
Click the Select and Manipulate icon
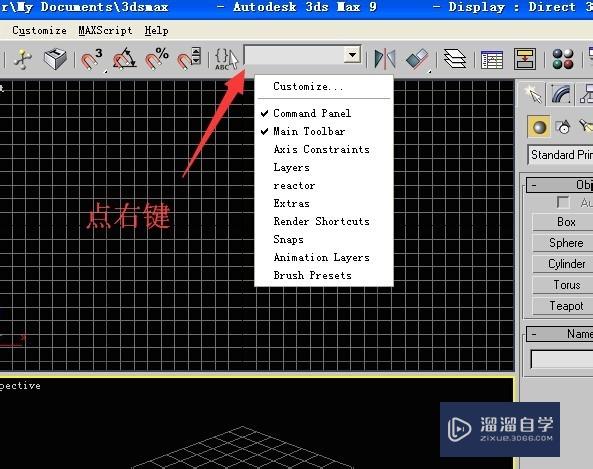[x=22, y=59]
